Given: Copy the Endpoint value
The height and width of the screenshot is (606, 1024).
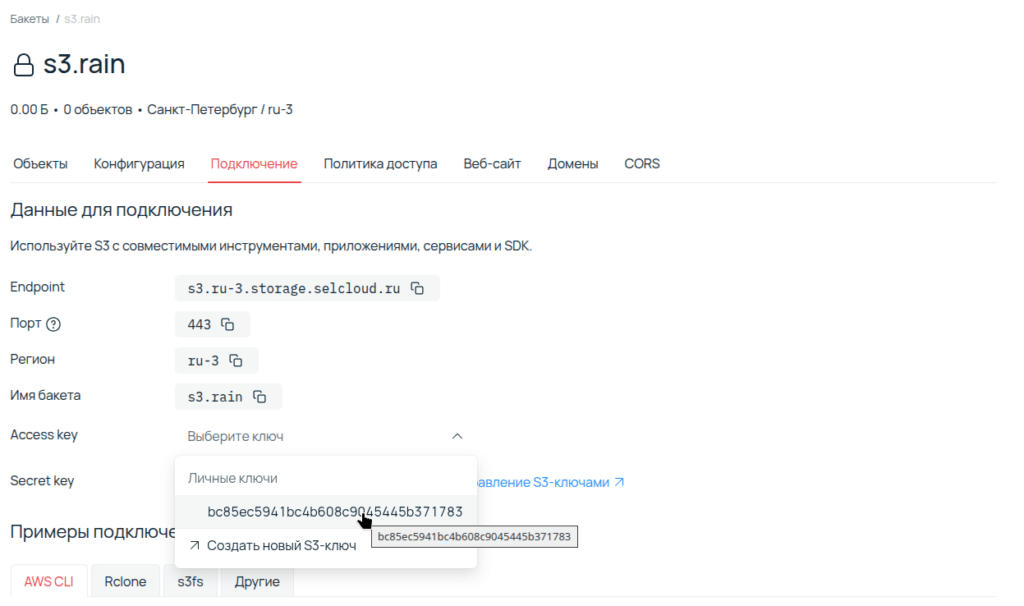Looking at the screenshot, I should 417,288.
